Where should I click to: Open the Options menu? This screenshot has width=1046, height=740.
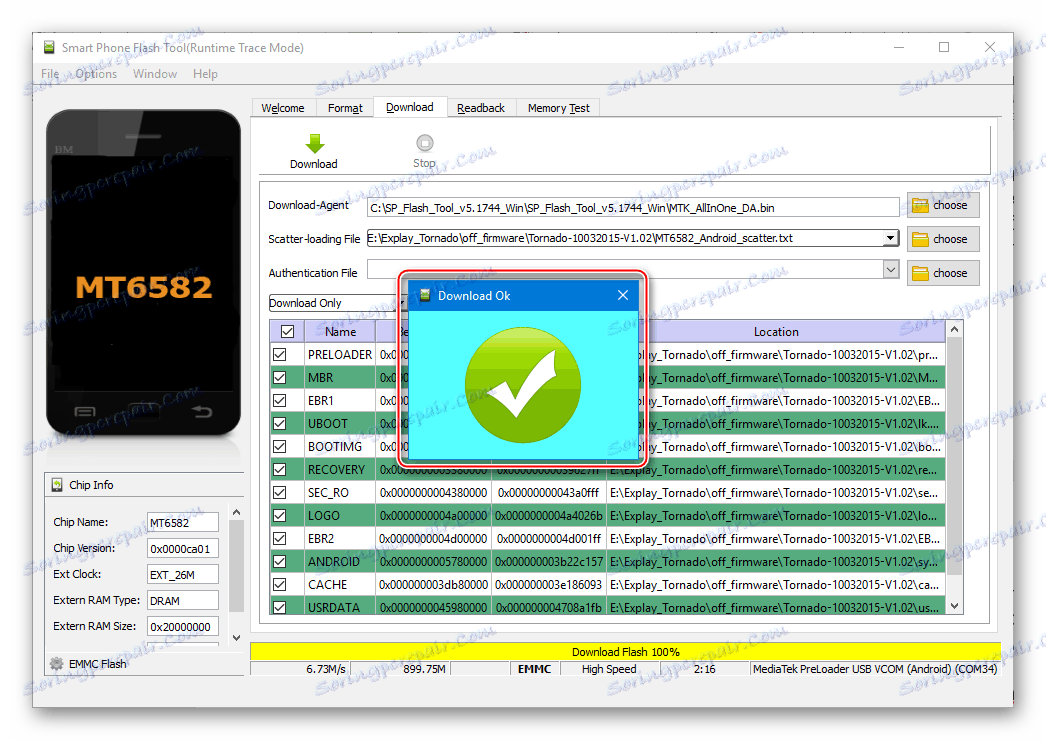(96, 74)
